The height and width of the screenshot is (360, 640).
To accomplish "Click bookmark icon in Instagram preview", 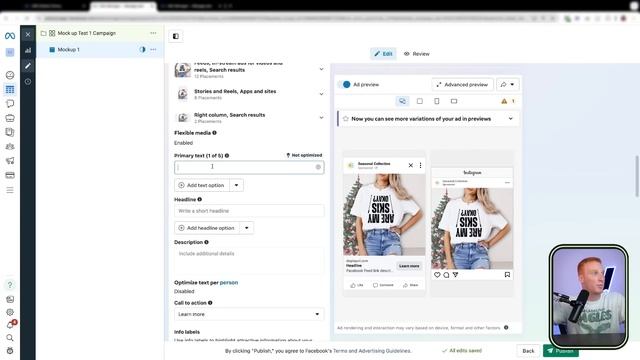I will pyautogui.click(x=507, y=275).
